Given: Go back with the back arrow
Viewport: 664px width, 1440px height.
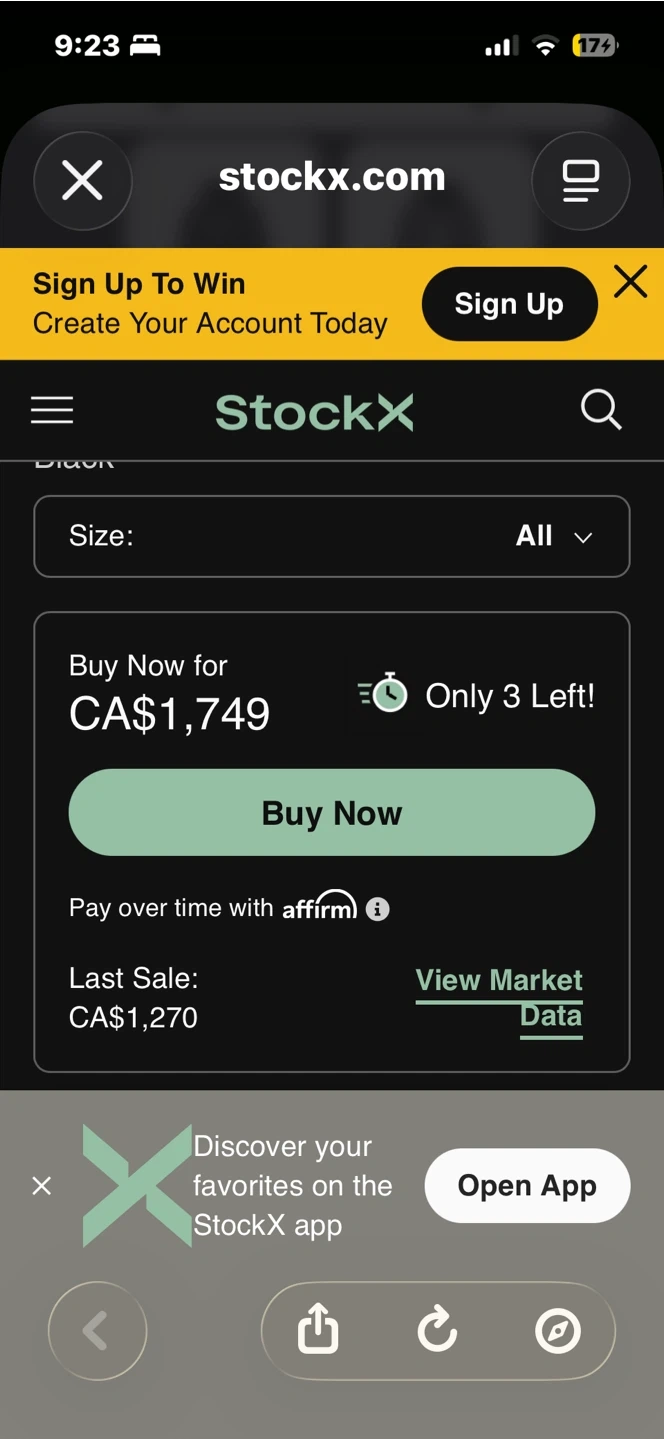Looking at the screenshot, I should pyautogui.click(x=97, y=1331).
